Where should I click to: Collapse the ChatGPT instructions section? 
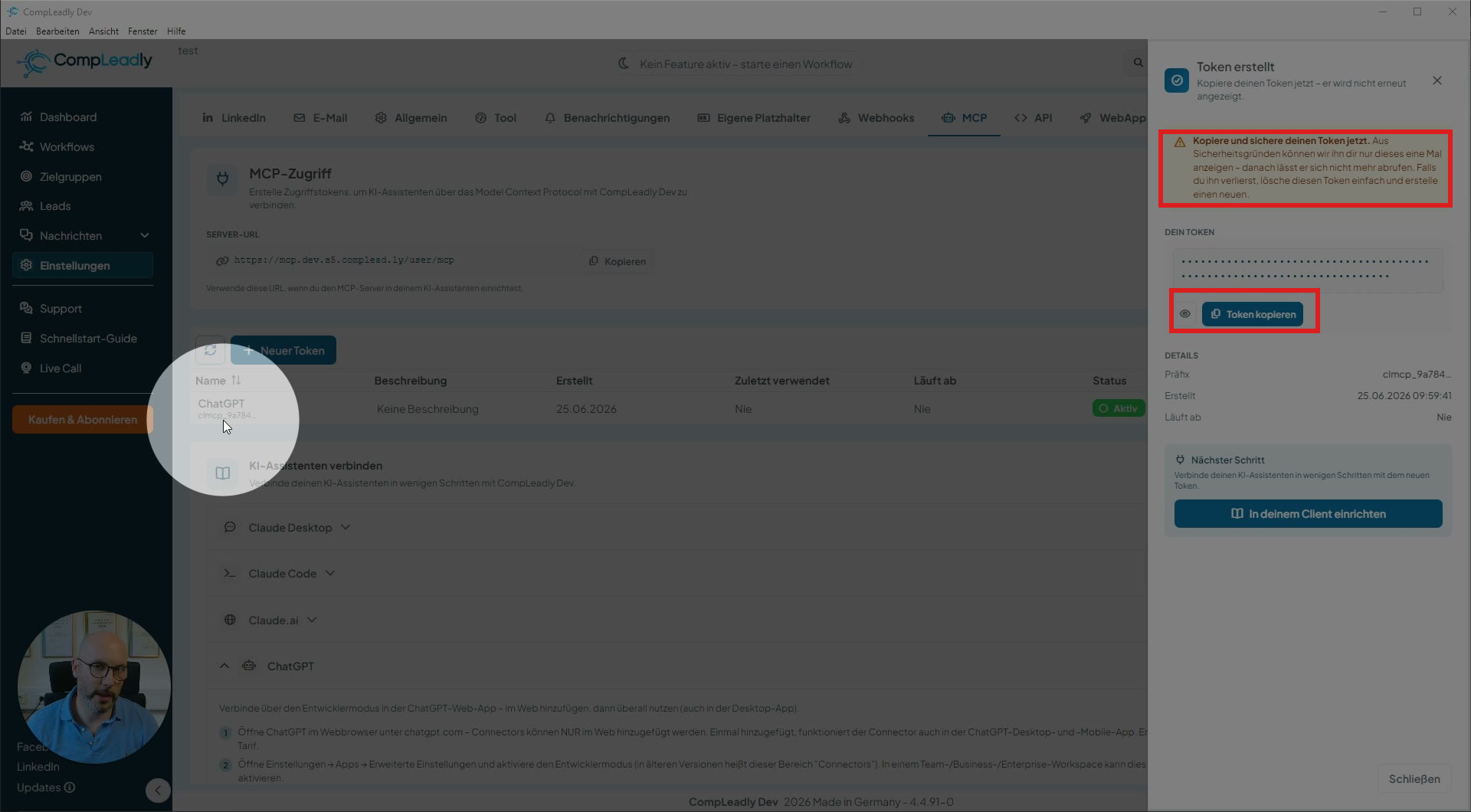tap(224, 666)
